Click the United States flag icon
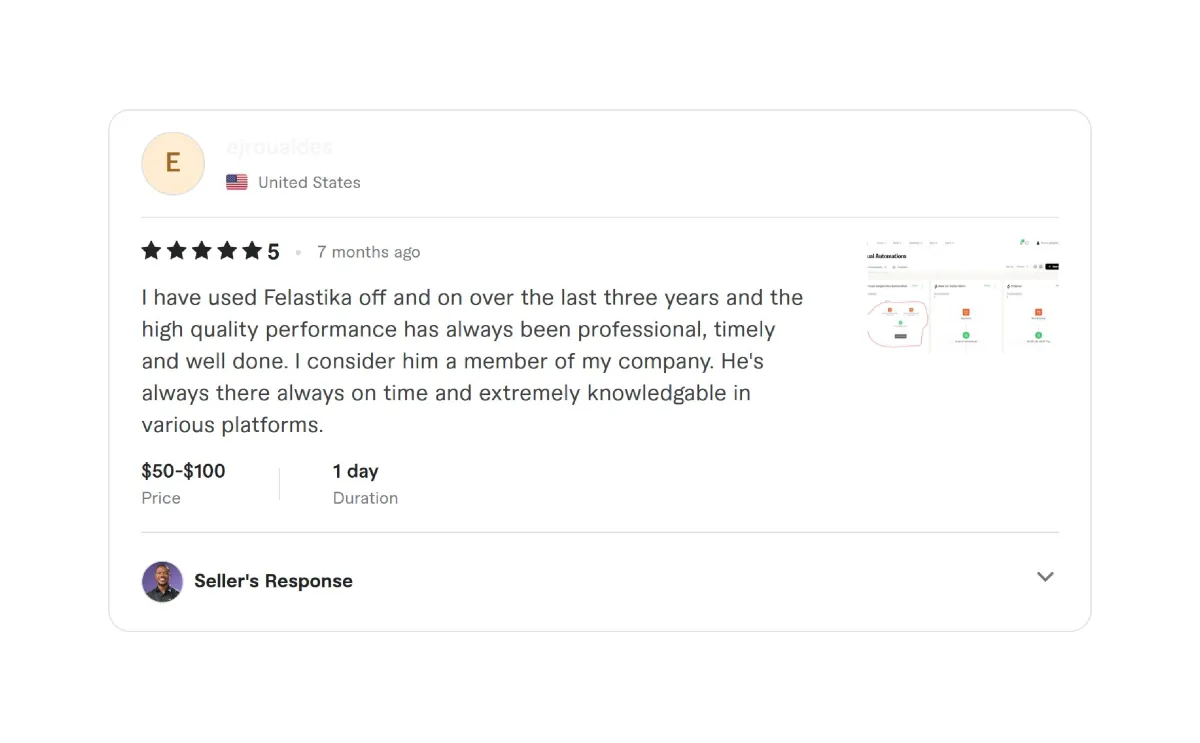The height and width of the screenshot is (743, 1200). coord(237,182)
